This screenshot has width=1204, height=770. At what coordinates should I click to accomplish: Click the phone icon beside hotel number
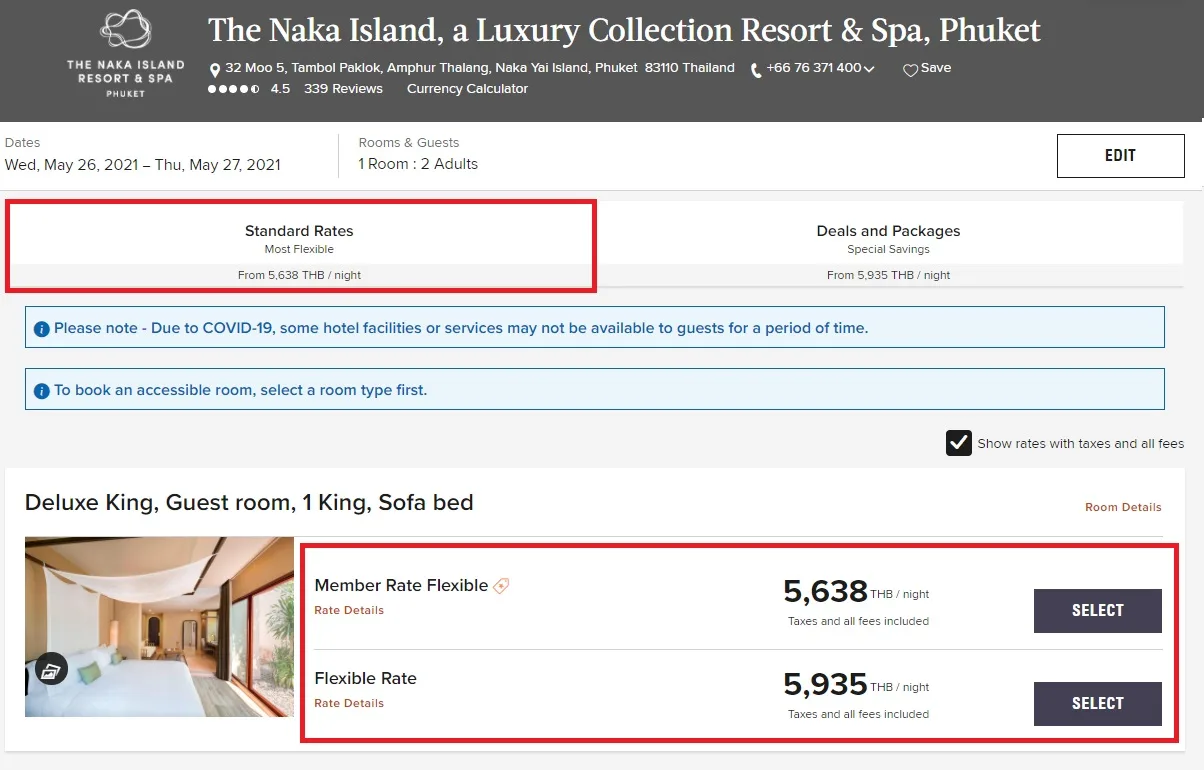pos(756,70)
